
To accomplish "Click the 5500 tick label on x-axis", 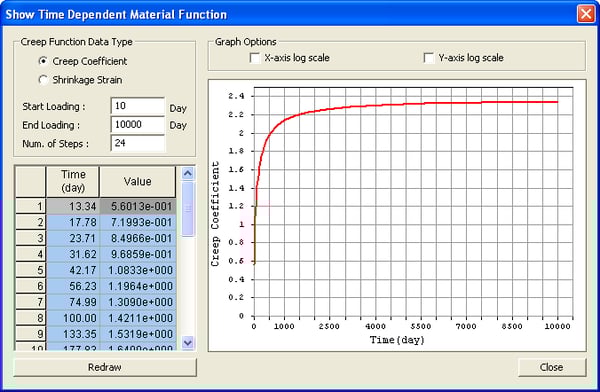I will coord(421,327).
